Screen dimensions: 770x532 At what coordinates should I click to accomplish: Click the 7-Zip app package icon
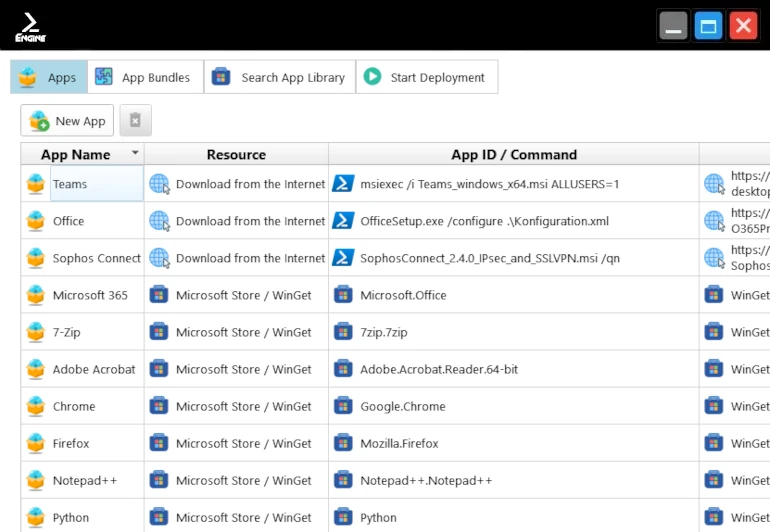click(x=36, y=332)
